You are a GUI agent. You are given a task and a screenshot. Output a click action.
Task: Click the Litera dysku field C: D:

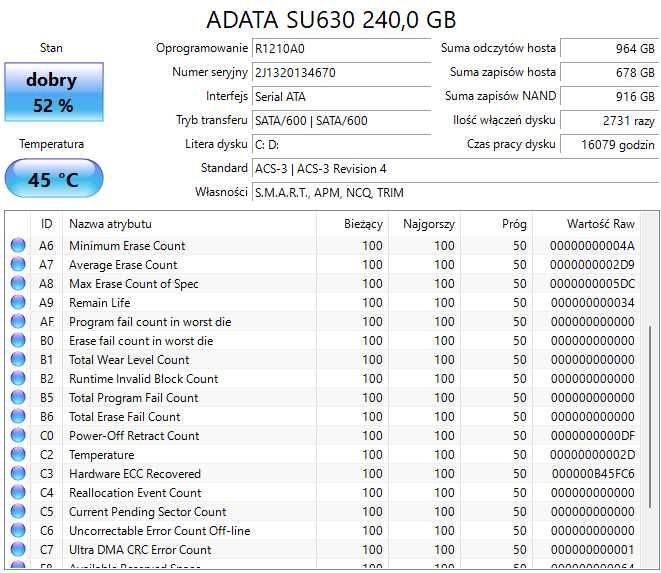tap(341, 145)
